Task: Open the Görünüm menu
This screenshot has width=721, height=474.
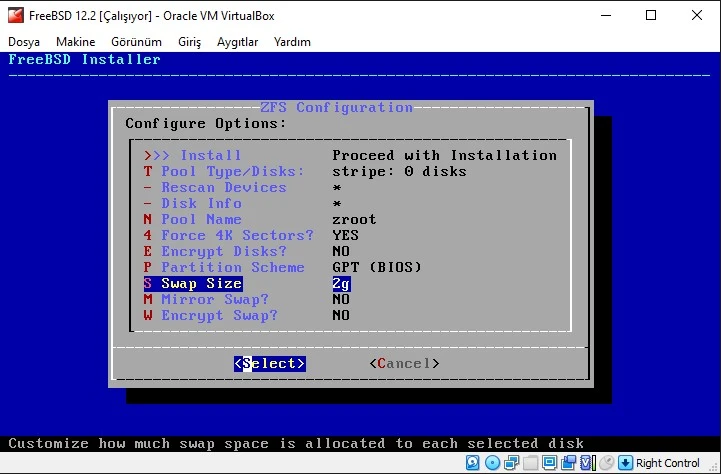Action: click(x=136, y=42)
